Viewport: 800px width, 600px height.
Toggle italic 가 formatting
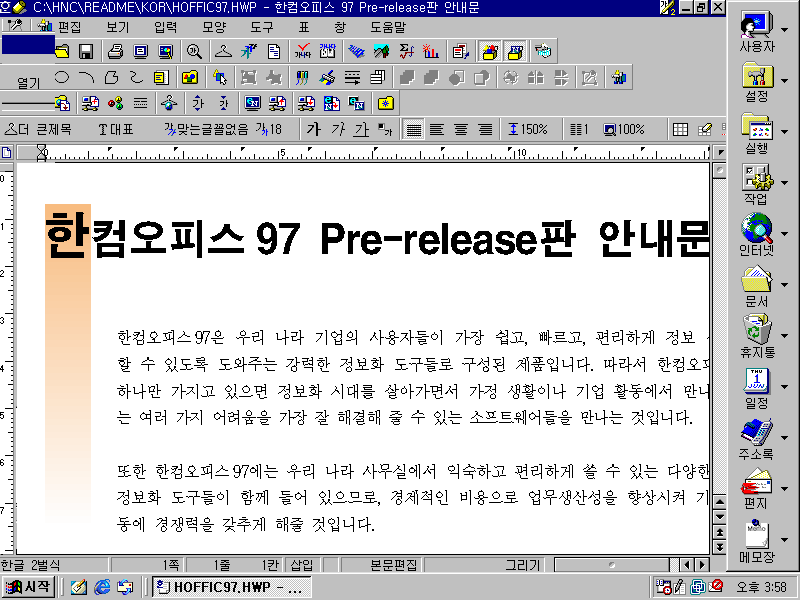point(338,130)
